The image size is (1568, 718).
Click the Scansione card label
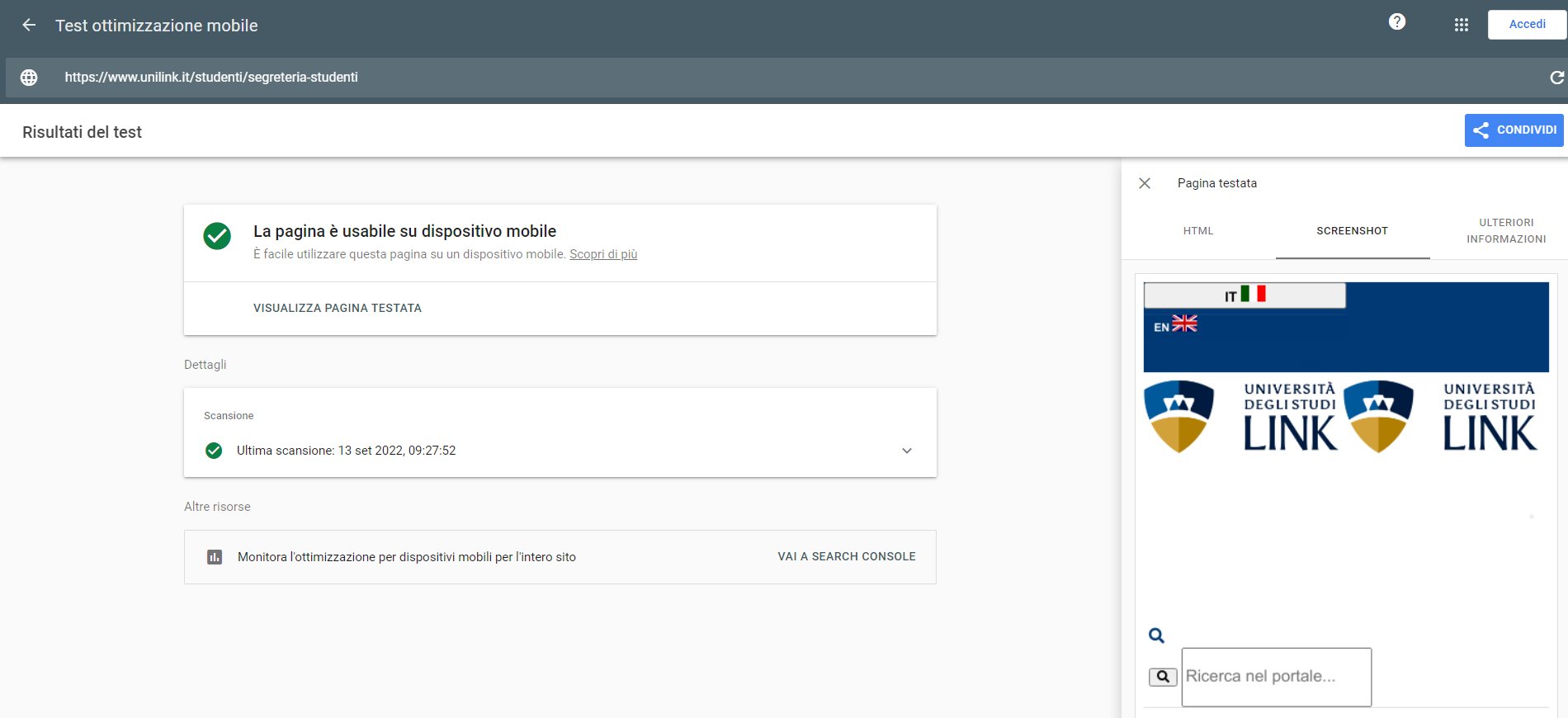pos(229,416)
